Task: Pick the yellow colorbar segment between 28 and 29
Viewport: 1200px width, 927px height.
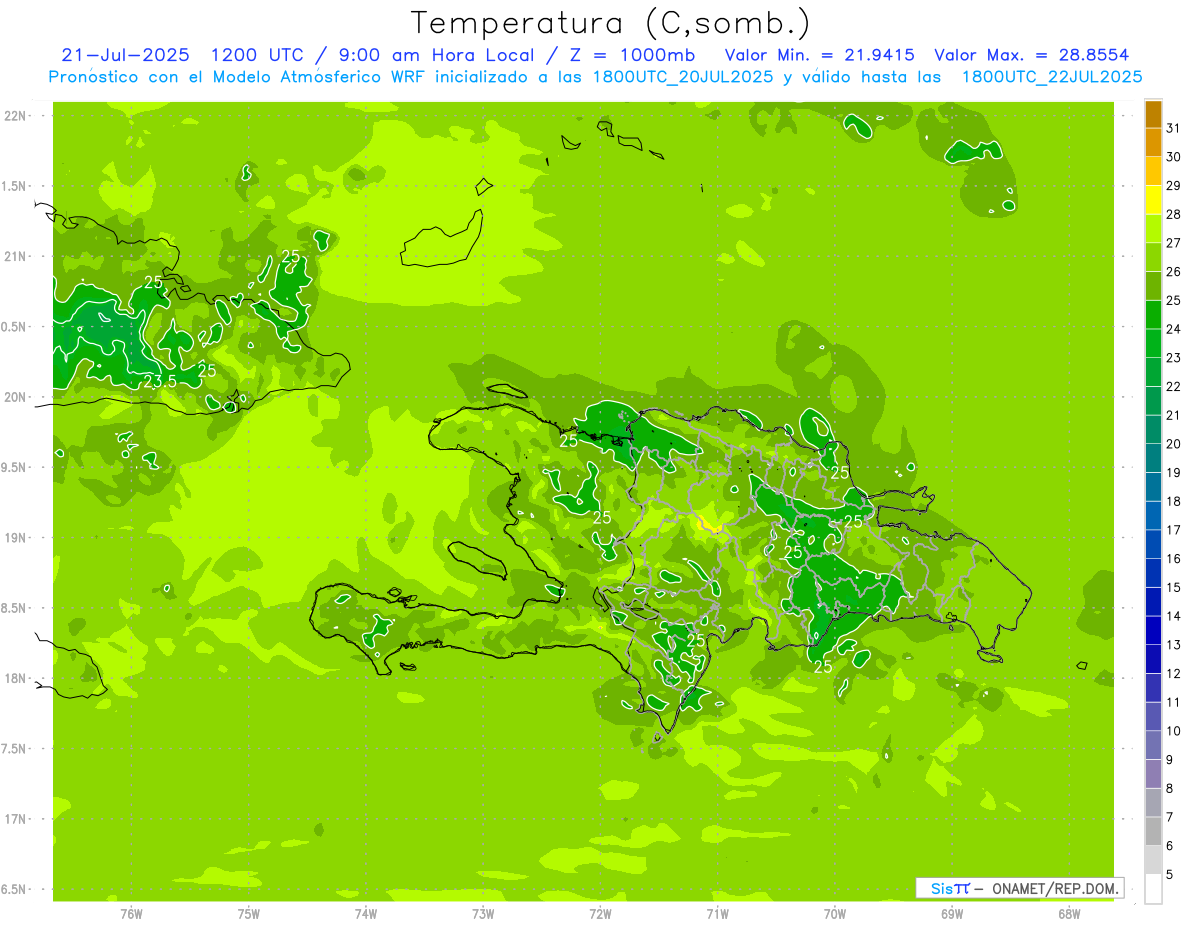Action: pos(1153,200)
